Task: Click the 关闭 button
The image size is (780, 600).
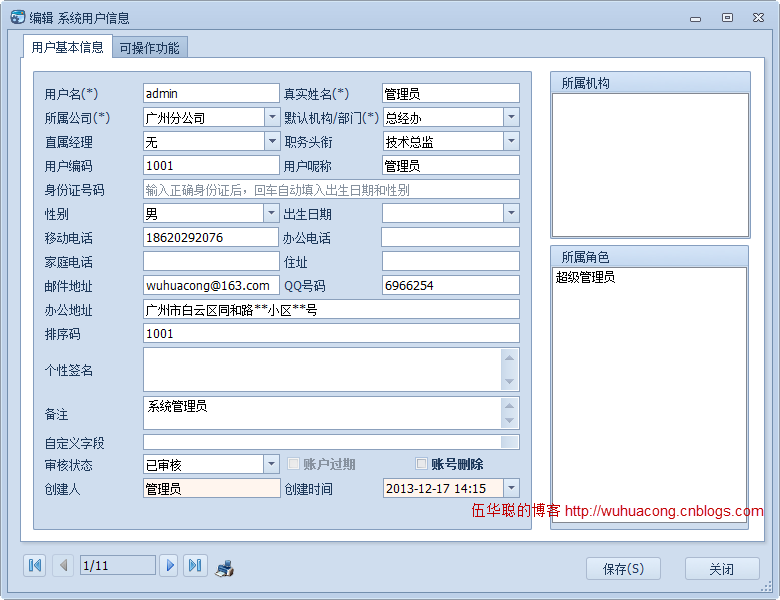Action: coord(722,569)
